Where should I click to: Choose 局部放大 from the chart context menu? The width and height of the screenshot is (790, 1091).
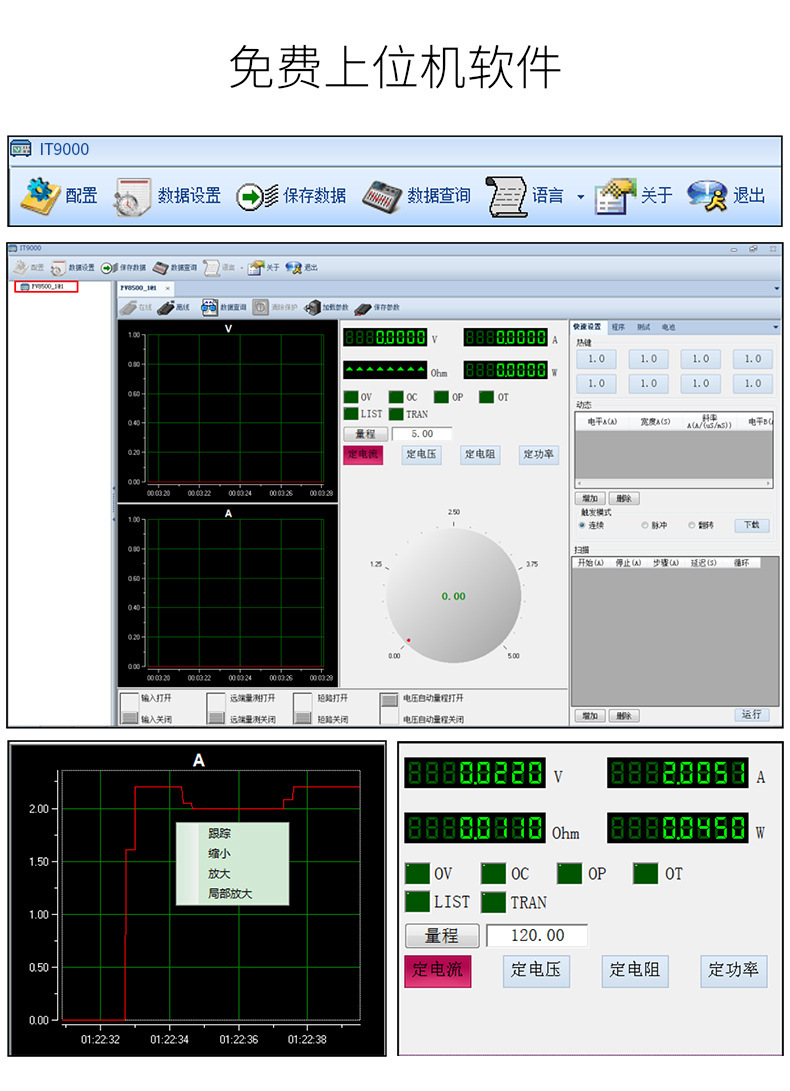(x=230, y=893)
